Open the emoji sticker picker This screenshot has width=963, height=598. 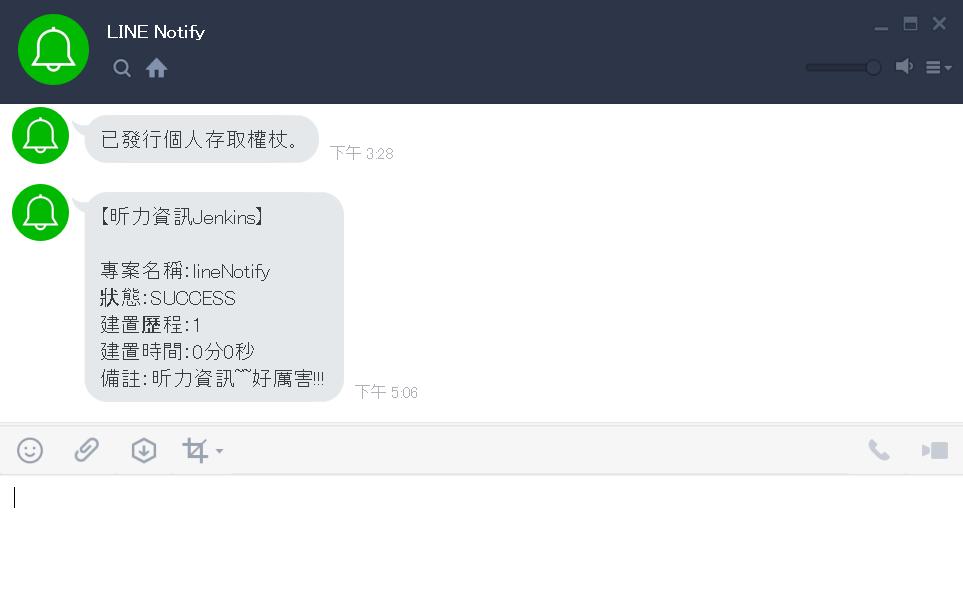click(x=30, y=450)
